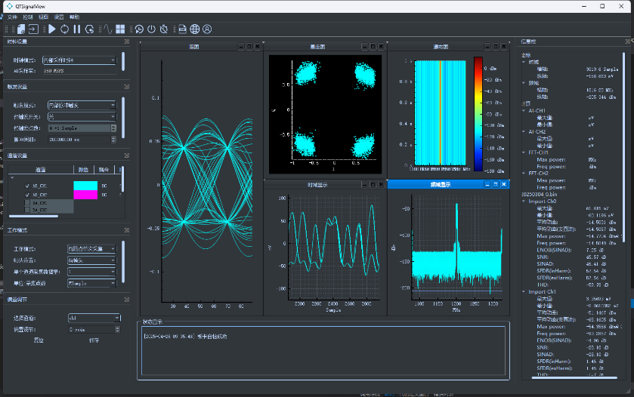
Task: Click the import arrow toolbar icon
Action: tap(34, 29)
